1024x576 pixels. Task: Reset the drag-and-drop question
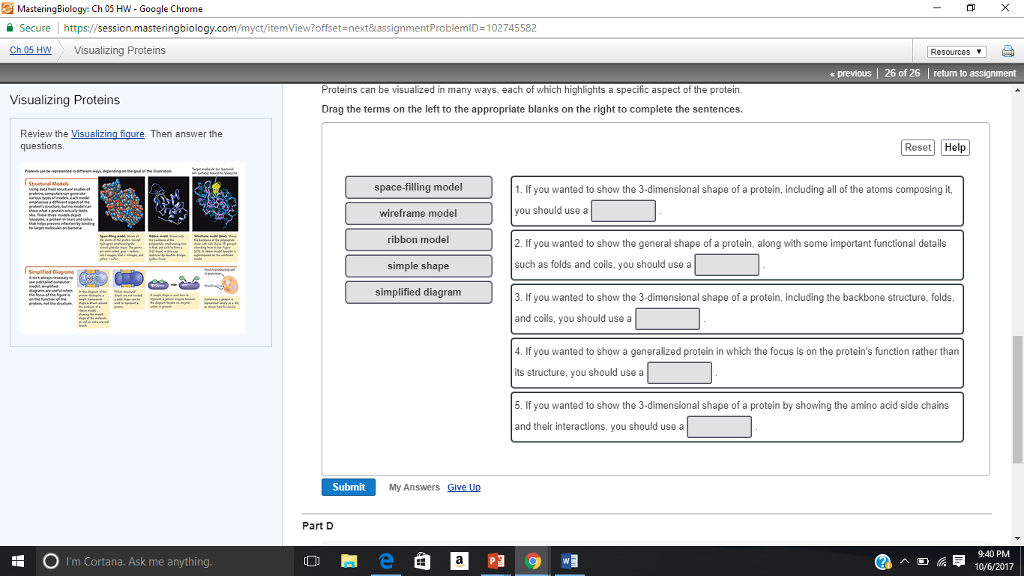[x=917, y=147]
